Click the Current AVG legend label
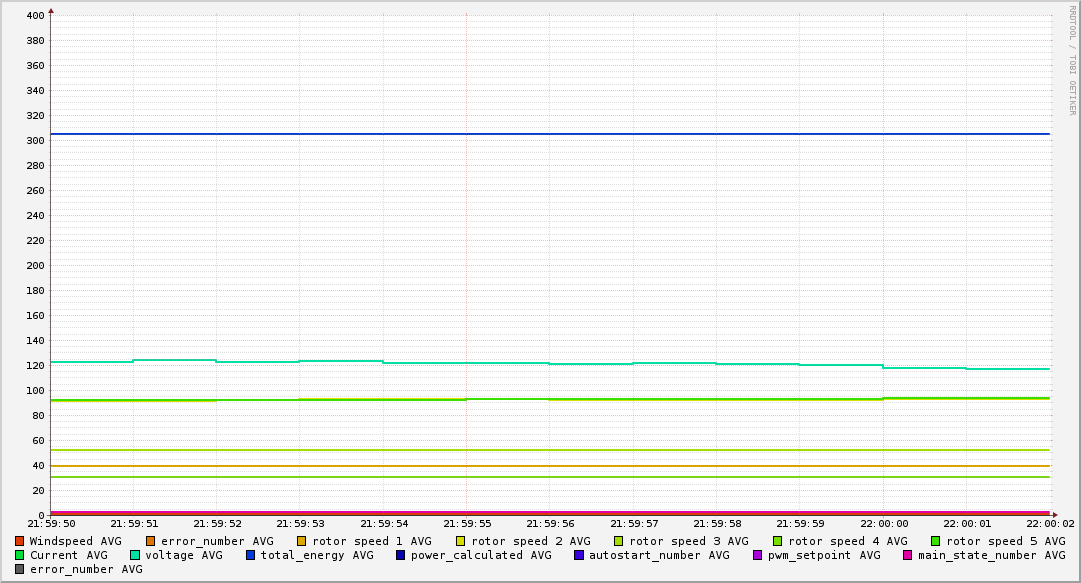Screen dimensions: 1081x583 (68, 555)
